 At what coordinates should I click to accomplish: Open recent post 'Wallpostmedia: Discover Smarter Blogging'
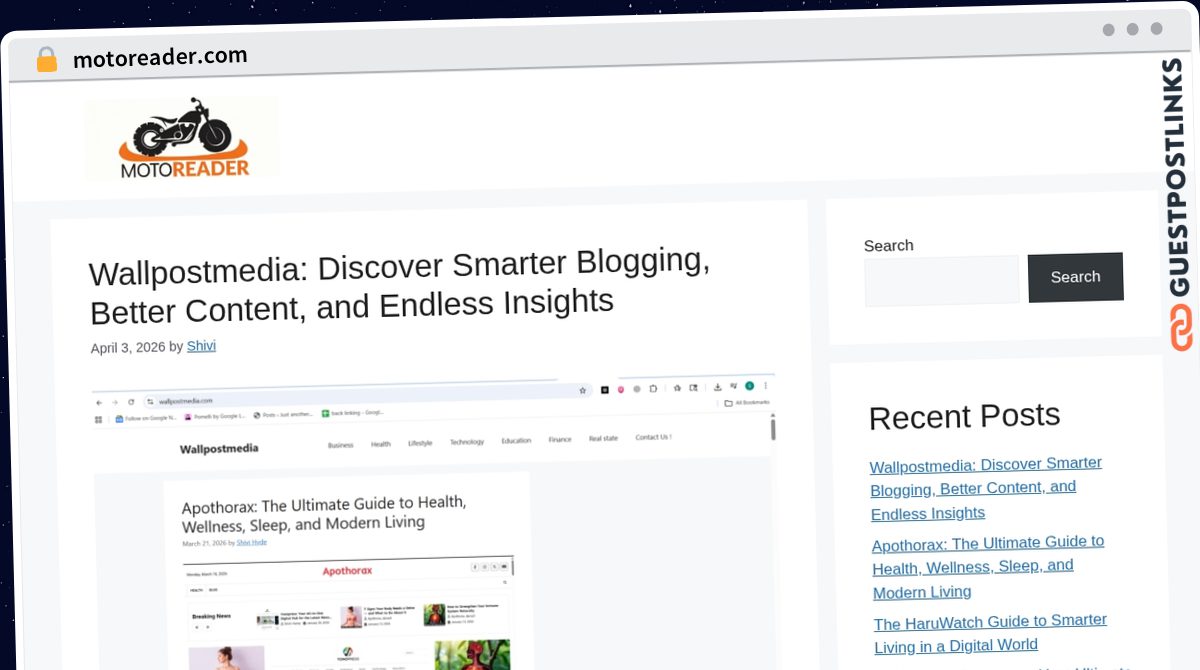[x=986, y=488]
